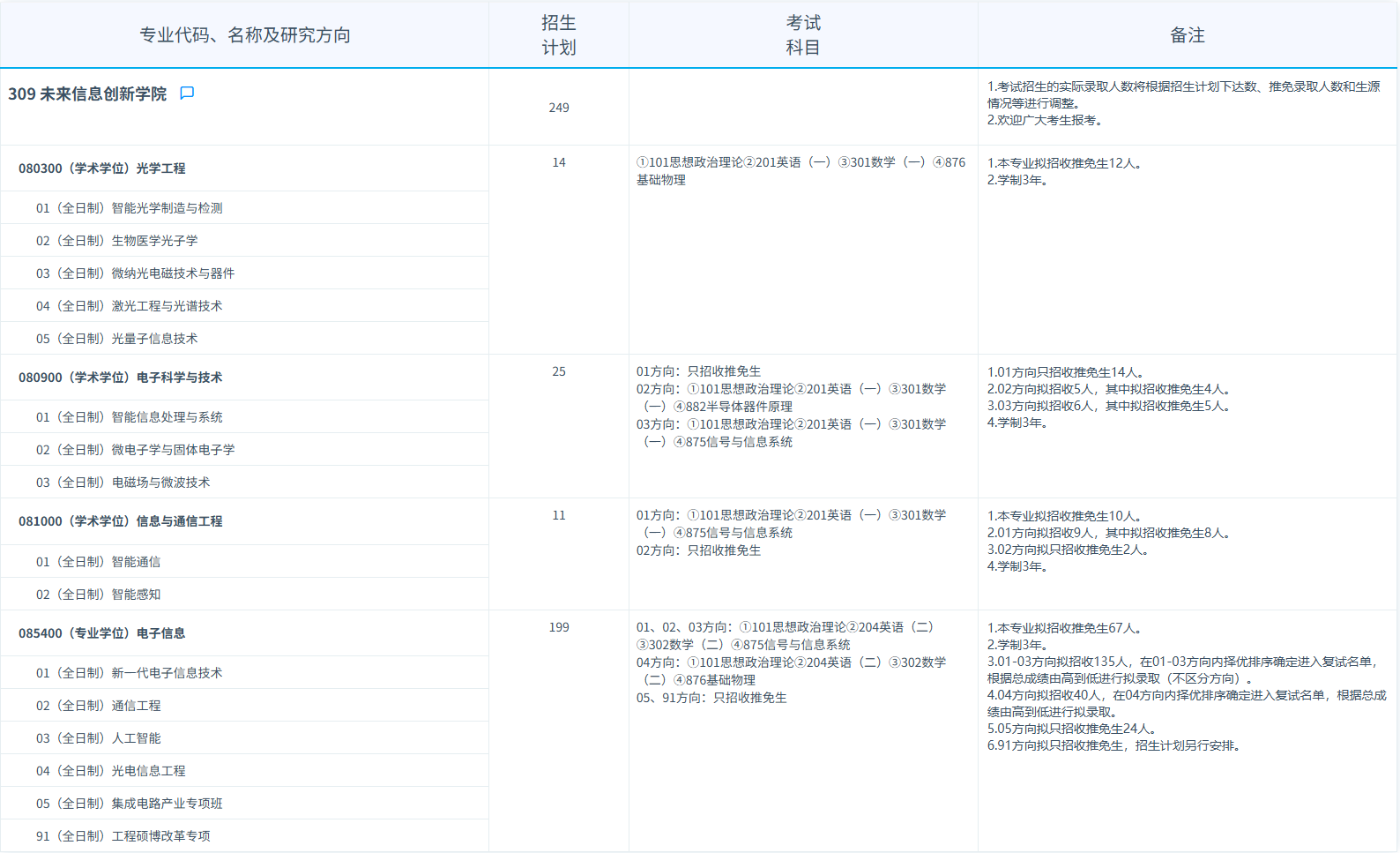1400x853 pixels.
Task: Pick direction 05 光量子信息技术
Action: tap(117, 339)
